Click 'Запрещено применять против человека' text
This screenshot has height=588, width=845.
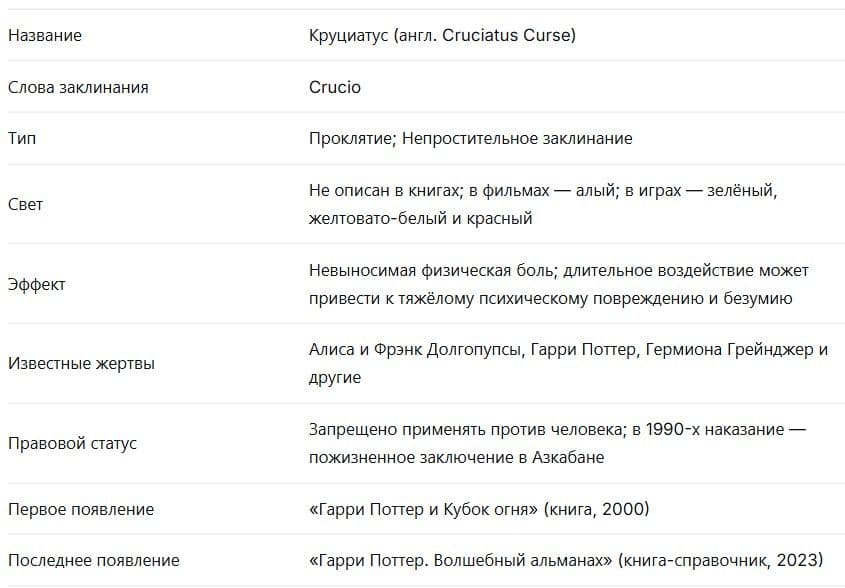pos(466,430)
